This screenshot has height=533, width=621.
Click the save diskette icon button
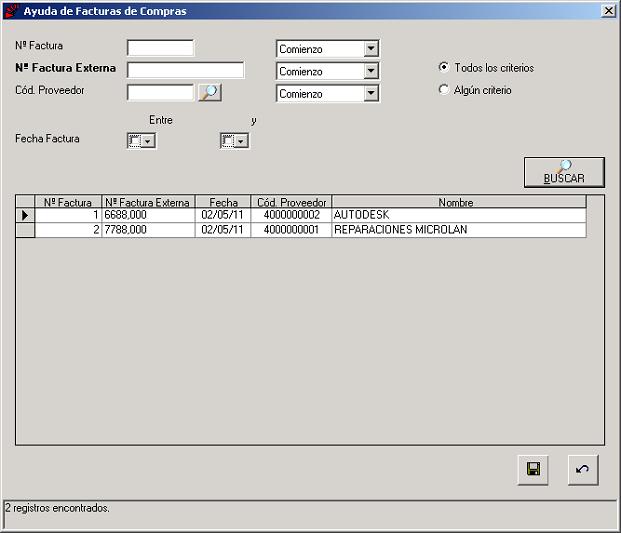(x=533, y=470)
